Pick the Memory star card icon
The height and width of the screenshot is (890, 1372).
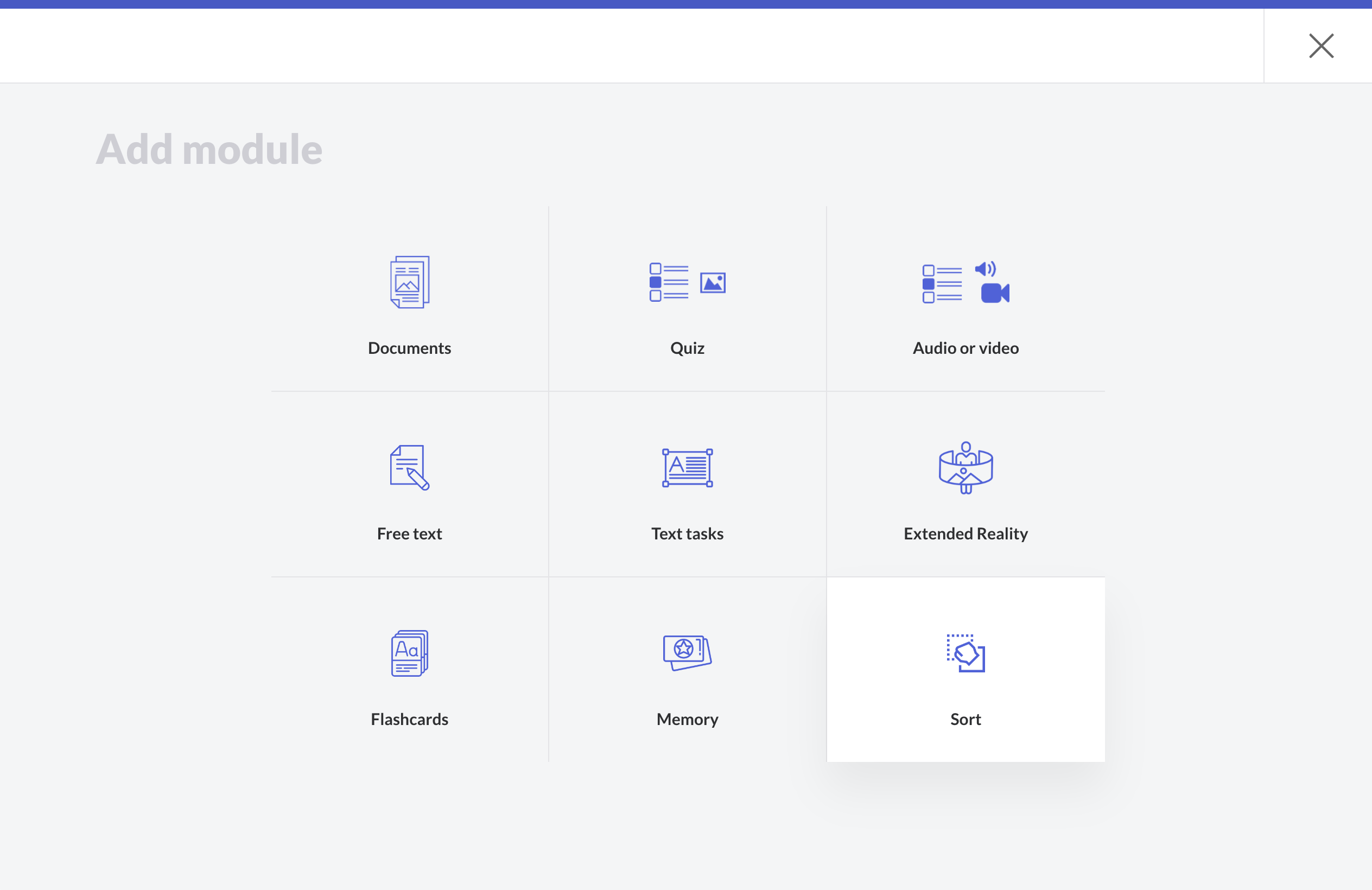(x=687, y=652)
